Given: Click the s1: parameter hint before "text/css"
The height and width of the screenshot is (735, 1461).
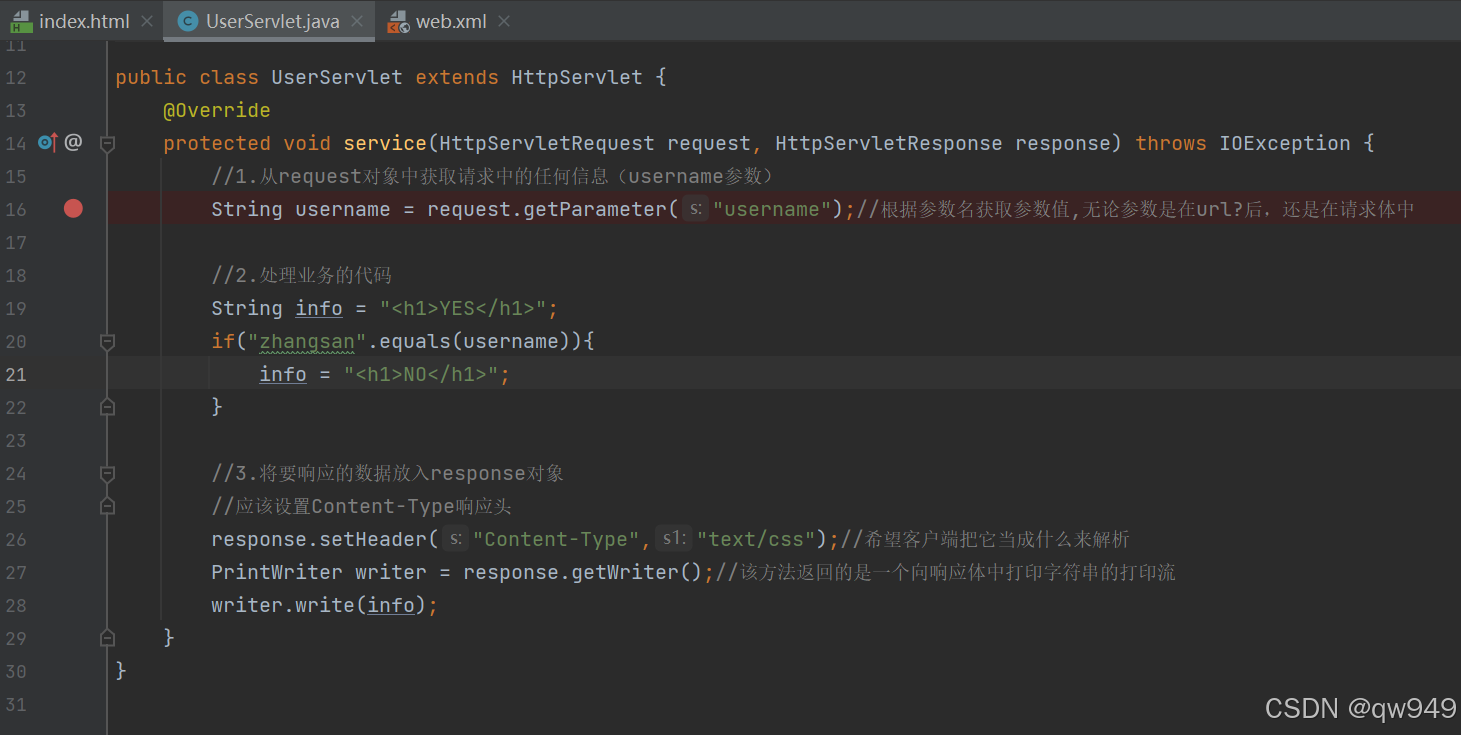Looking at the screenshot, I should coord(673,539).
